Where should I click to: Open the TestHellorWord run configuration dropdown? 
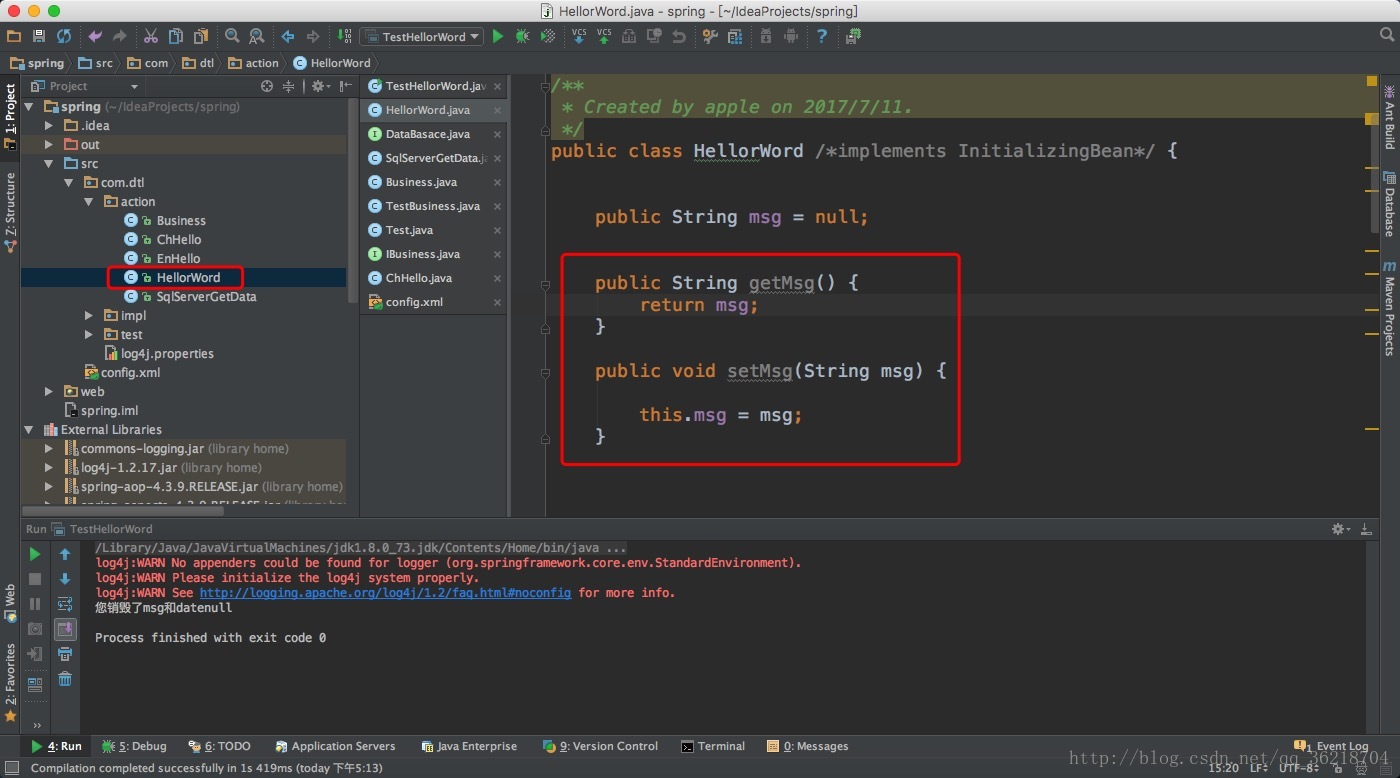click(x=421, y=36)
